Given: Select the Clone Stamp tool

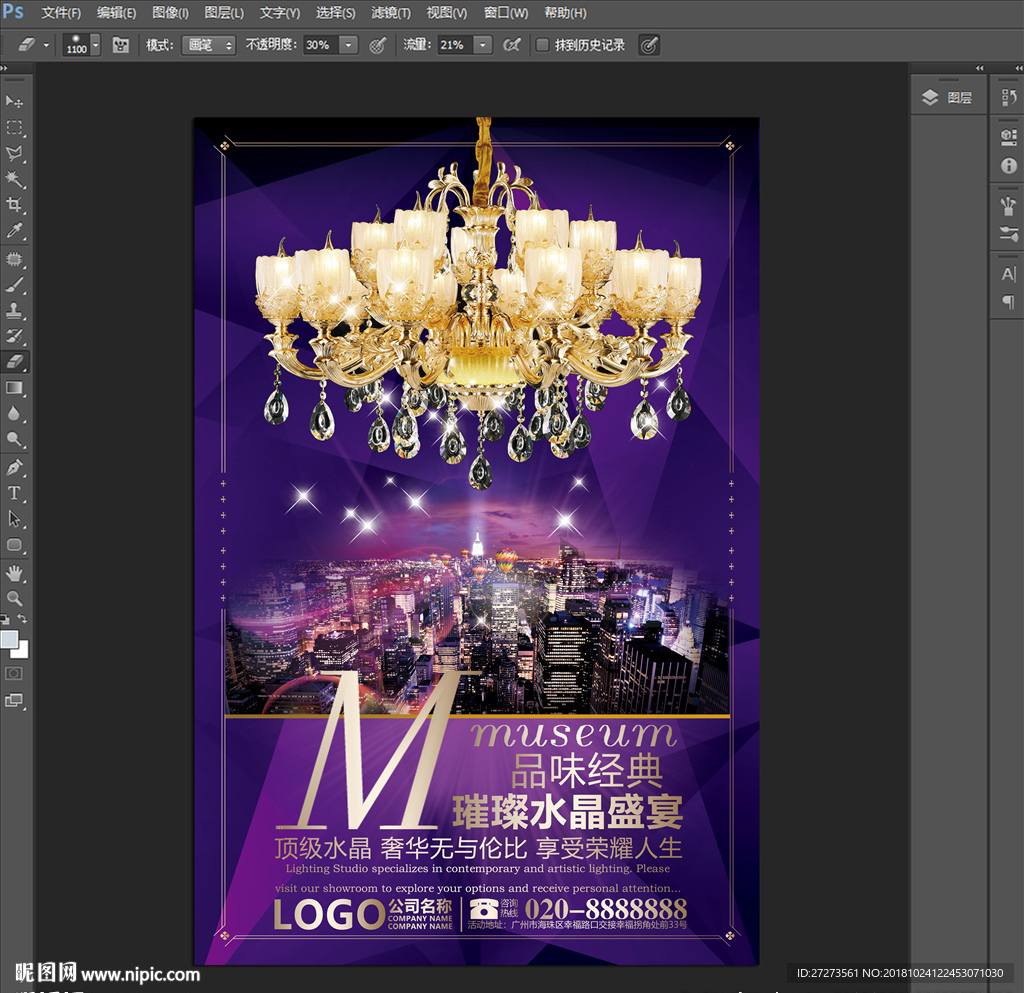Looking at the screenshot, I should [x=15, y=310].
